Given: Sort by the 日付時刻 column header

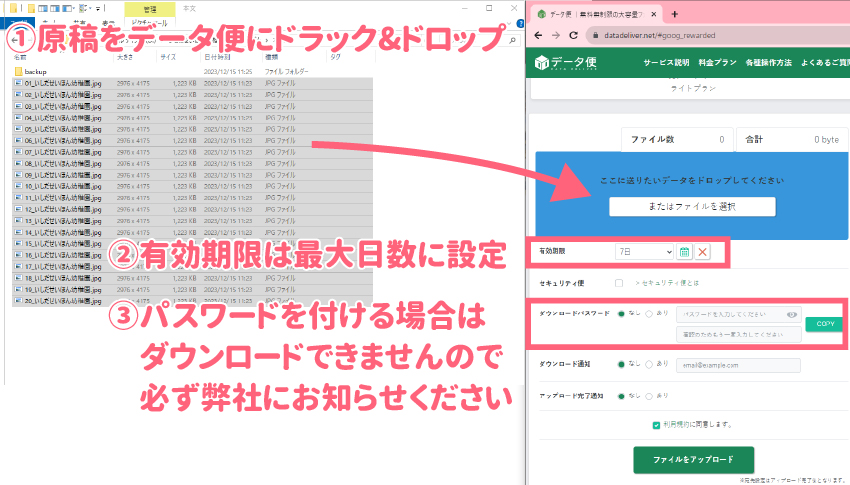Looking at the screenshot, I should 217,57.
